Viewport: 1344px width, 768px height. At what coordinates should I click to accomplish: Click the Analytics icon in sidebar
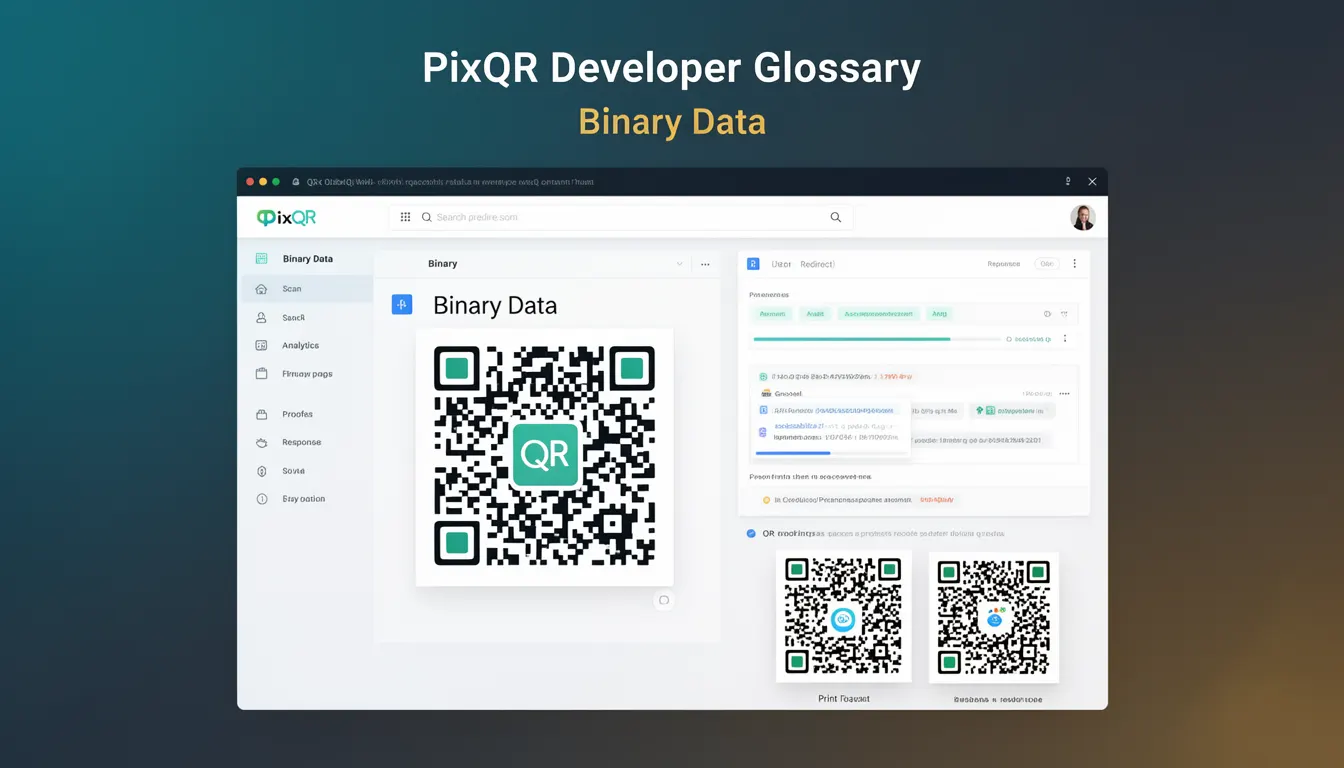pos(261,345)
